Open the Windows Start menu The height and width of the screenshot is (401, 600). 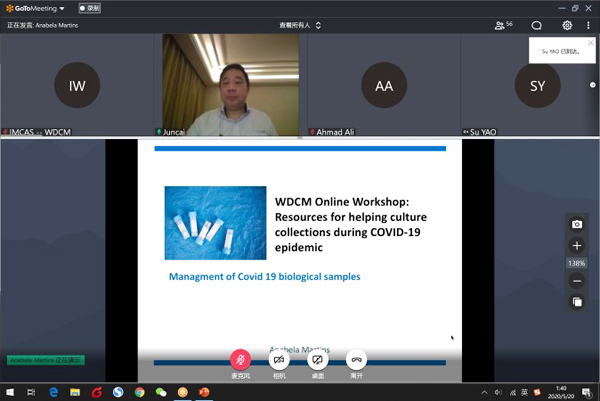coord(9,392)
